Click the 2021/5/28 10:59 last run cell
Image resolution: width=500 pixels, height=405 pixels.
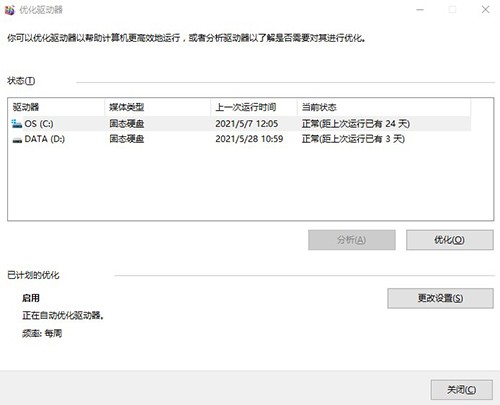pyautogui.click(x=249, y=139)
